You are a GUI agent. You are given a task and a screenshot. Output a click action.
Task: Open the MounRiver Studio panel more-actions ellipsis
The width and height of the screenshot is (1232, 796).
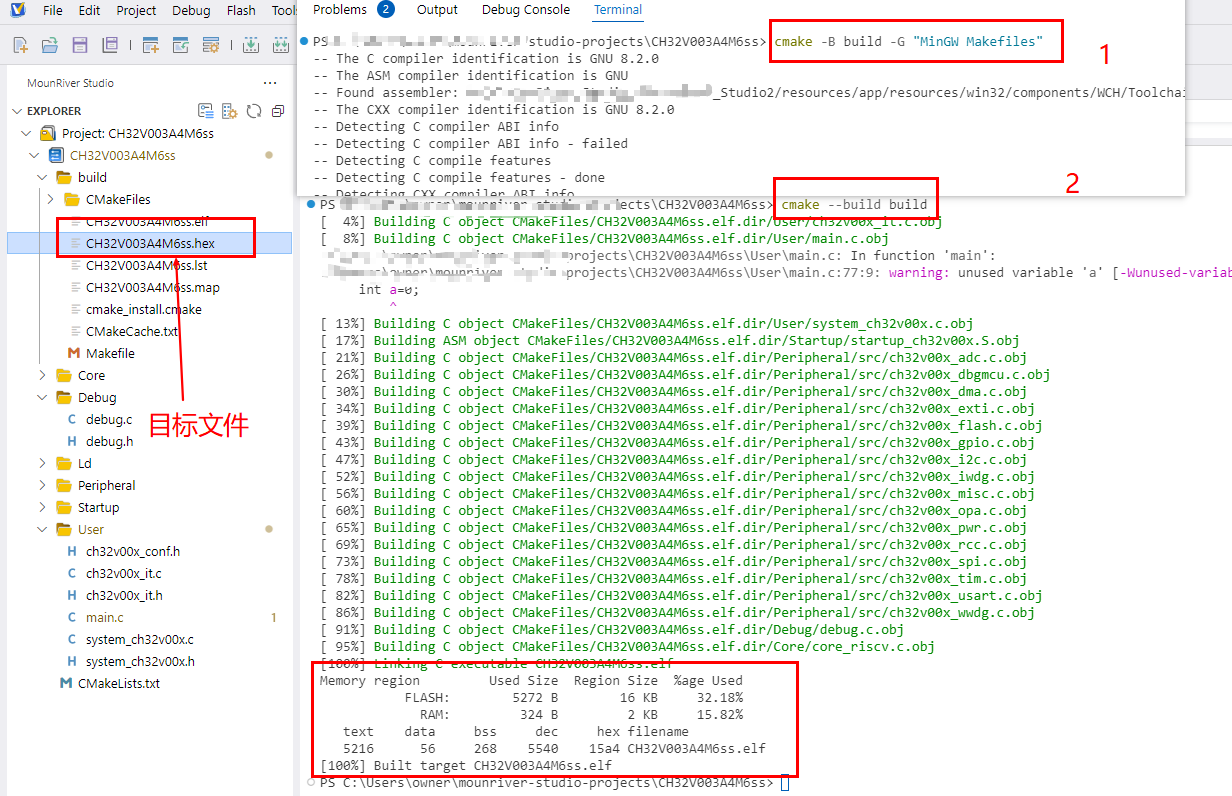[x=270, y=83]
